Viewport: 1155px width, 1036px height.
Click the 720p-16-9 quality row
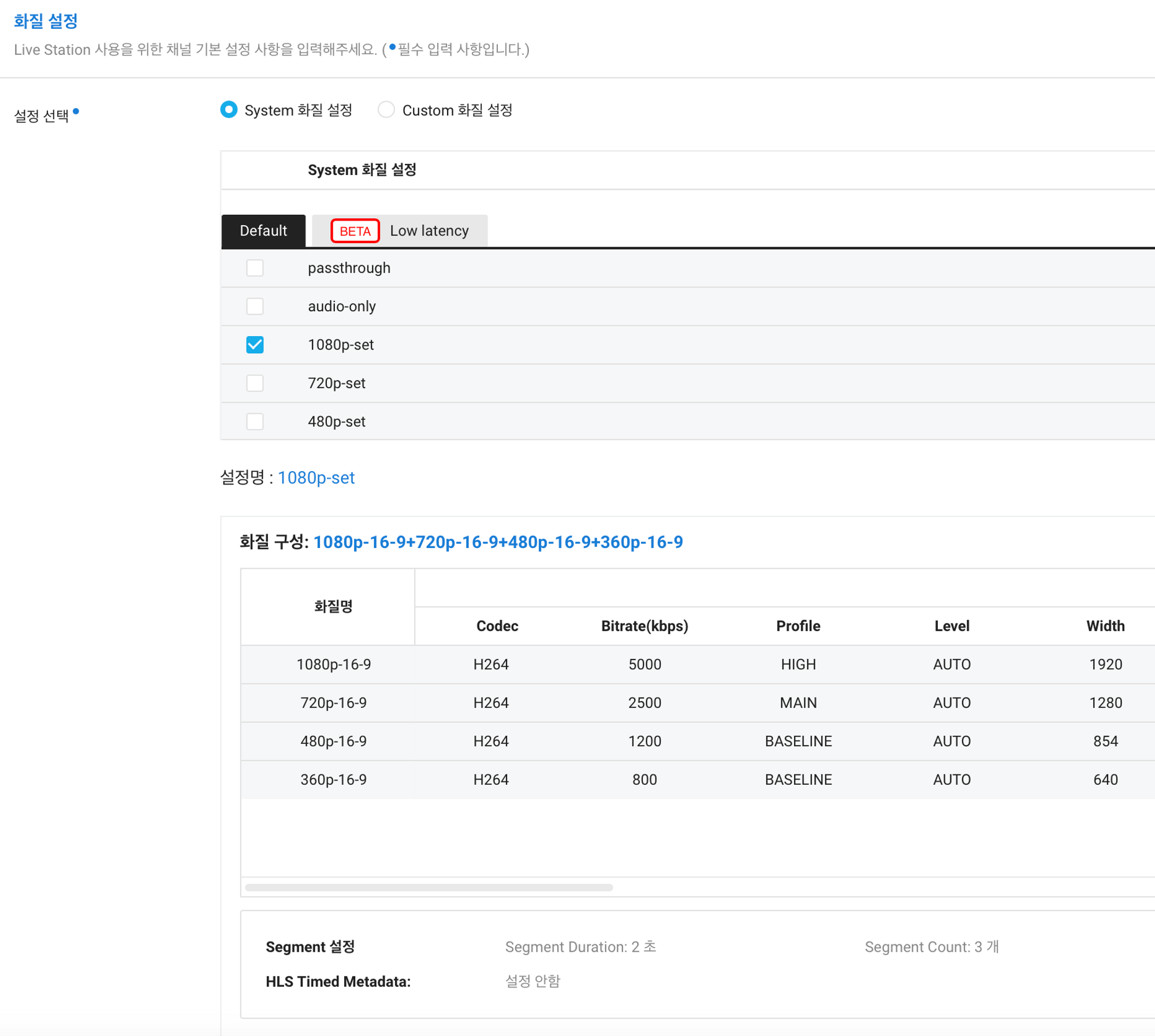333,703
